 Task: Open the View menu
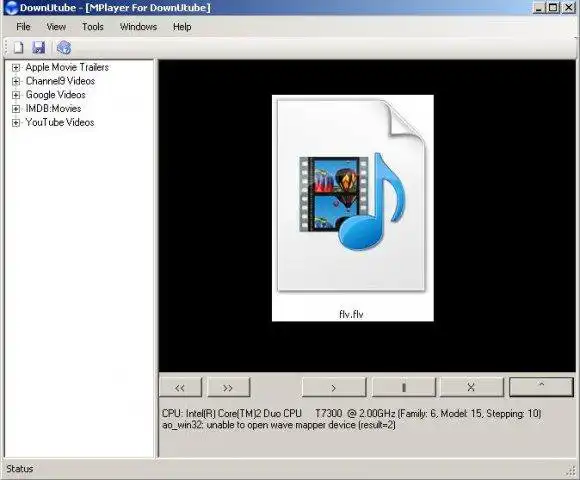point(56,27)
